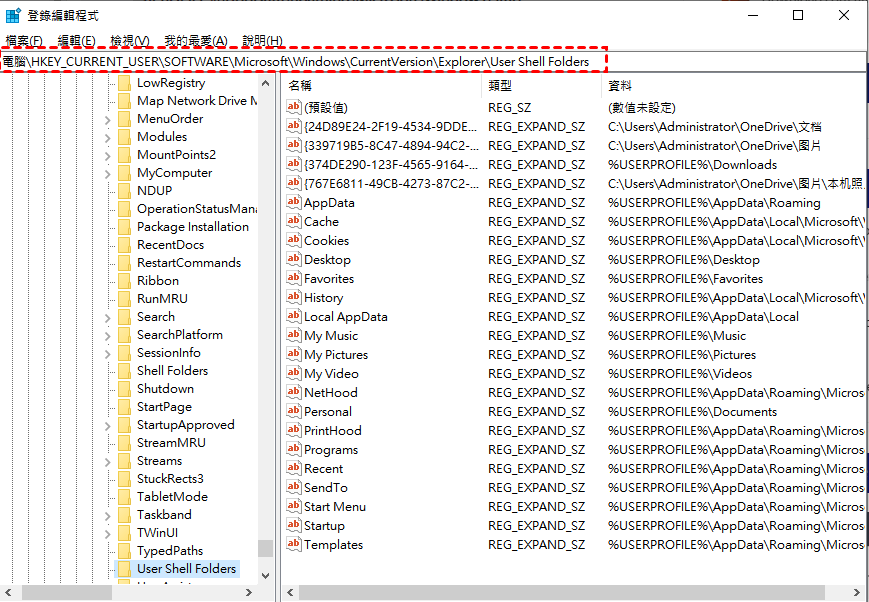
Task: Select the My Pictures value name
Action: [336, 355]
